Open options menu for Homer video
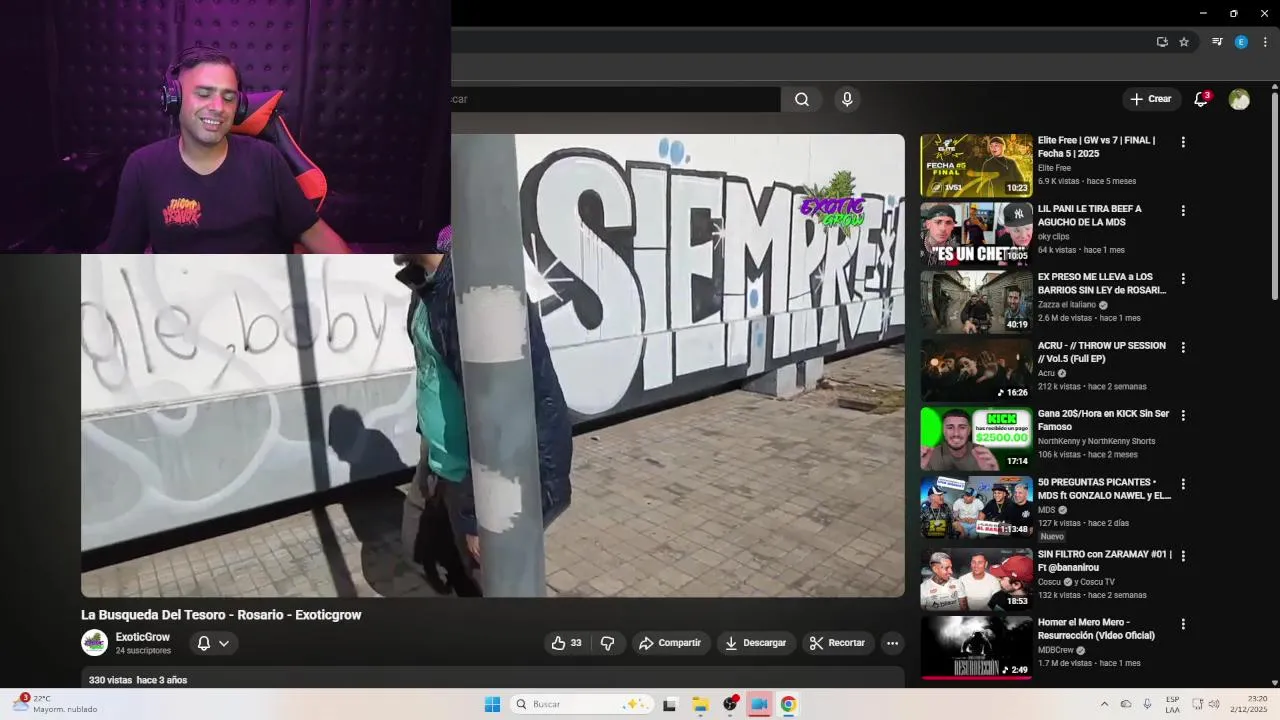 (x=1183, y=624)
